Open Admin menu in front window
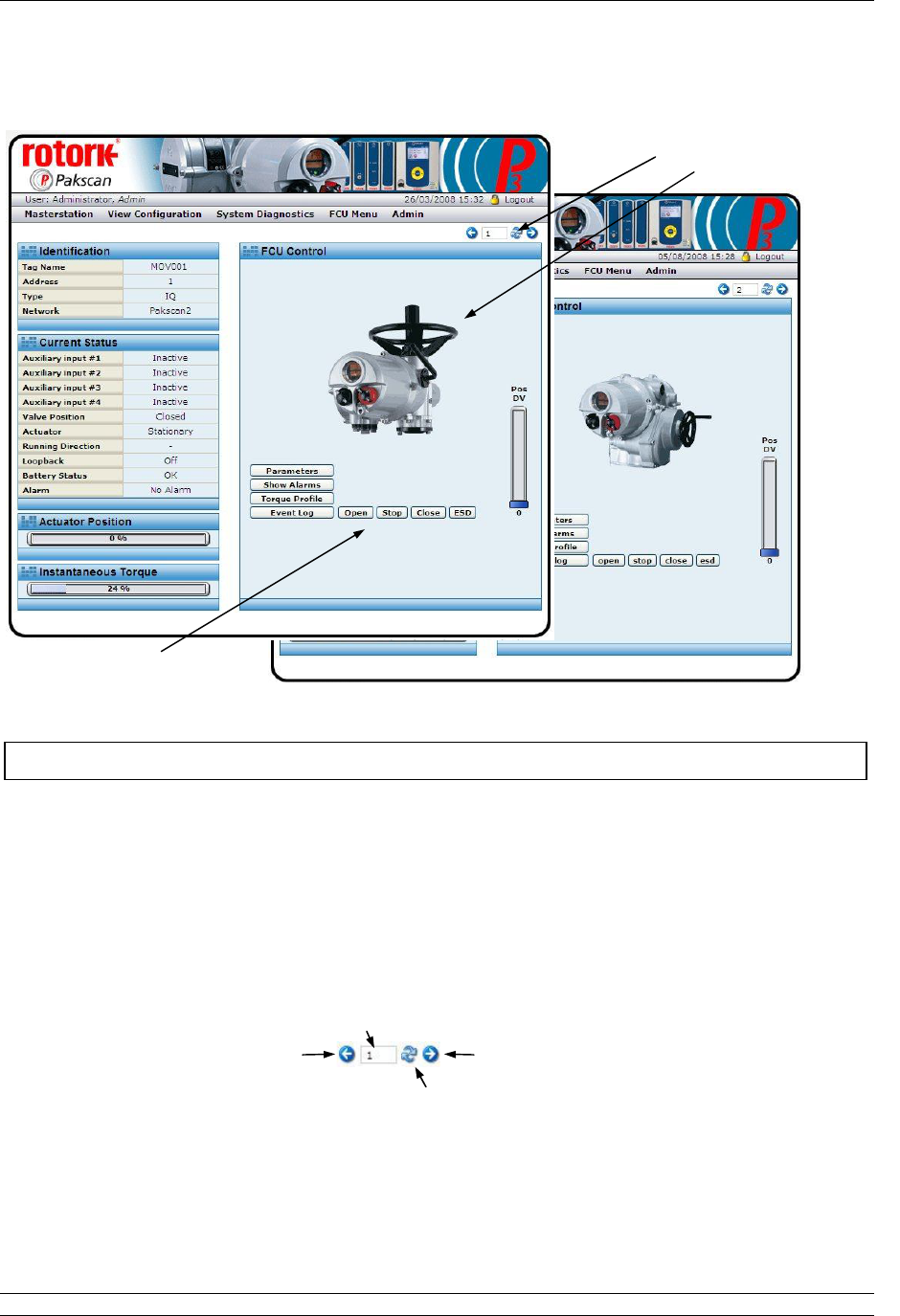The image size is (900, 1316). coord(408,214)
